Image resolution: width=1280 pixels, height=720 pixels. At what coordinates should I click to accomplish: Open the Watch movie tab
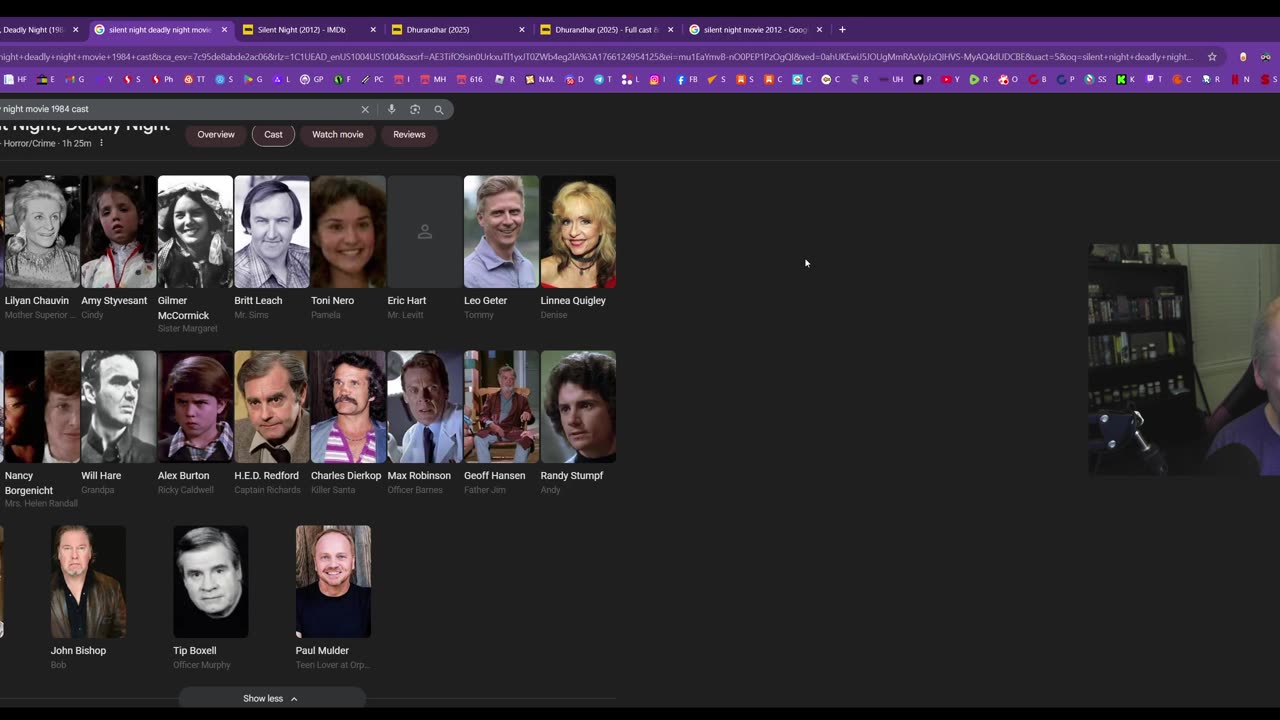[338, 134]
